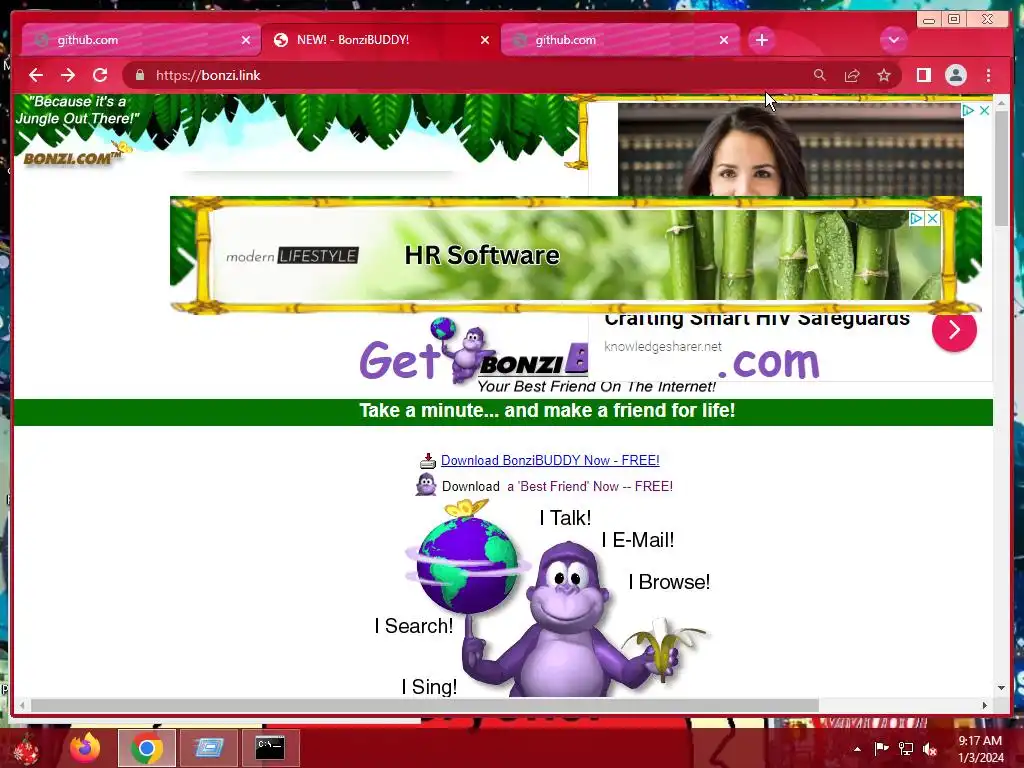Click the 'I Talk!' text
1024x768 pixels.
coord(565,518)
